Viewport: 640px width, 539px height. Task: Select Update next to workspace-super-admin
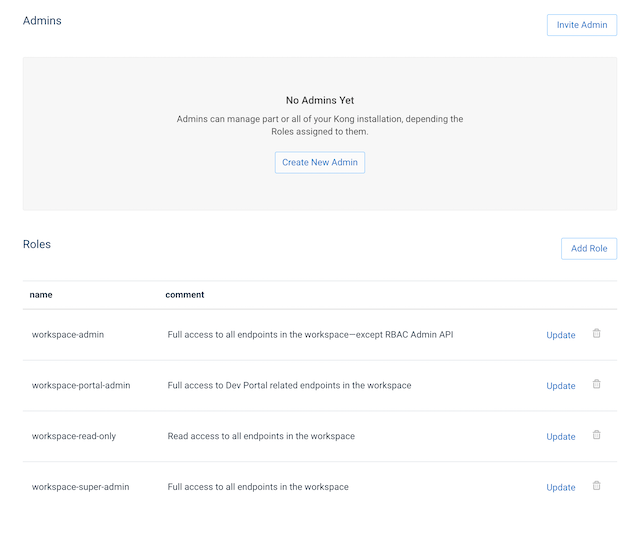point(560,488)
